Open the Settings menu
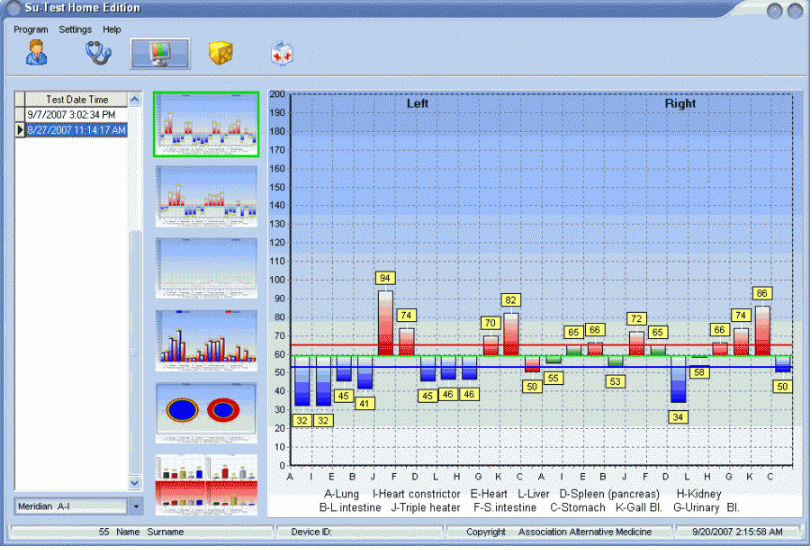The image size is (812, 550). click(x=75, y=30)
